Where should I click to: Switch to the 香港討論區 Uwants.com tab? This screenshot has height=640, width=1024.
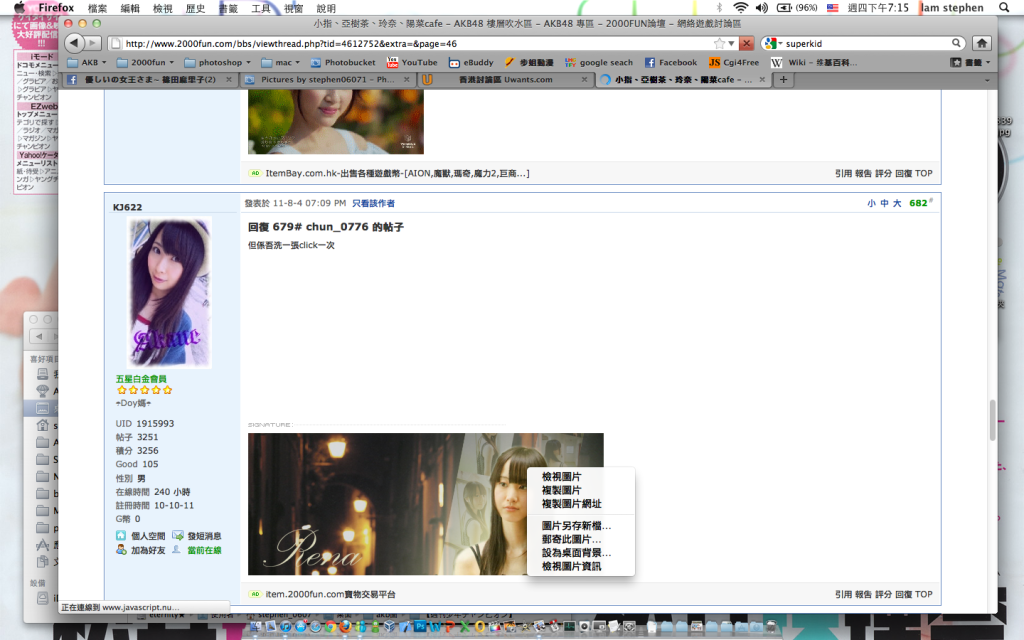500,80
